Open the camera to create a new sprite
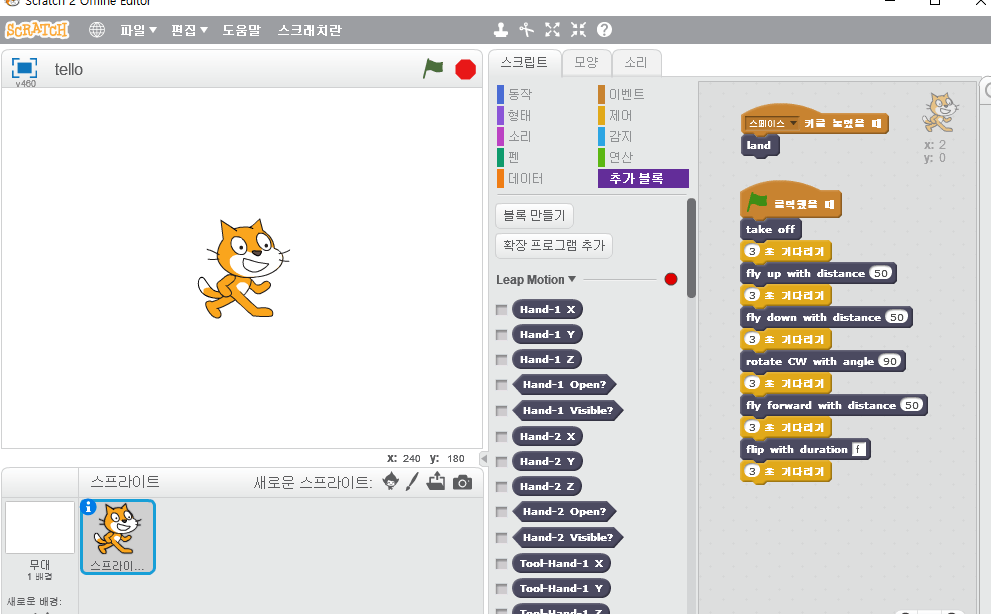The width and height of the screenshot is (991, 614). coord(463,481)
